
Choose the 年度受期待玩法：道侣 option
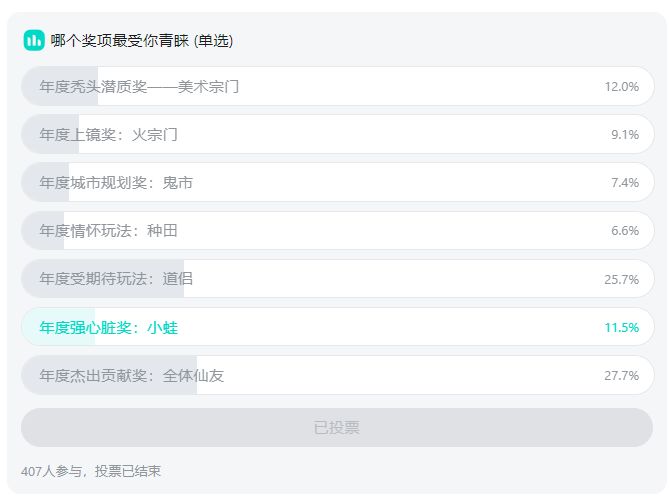point(116,279)
